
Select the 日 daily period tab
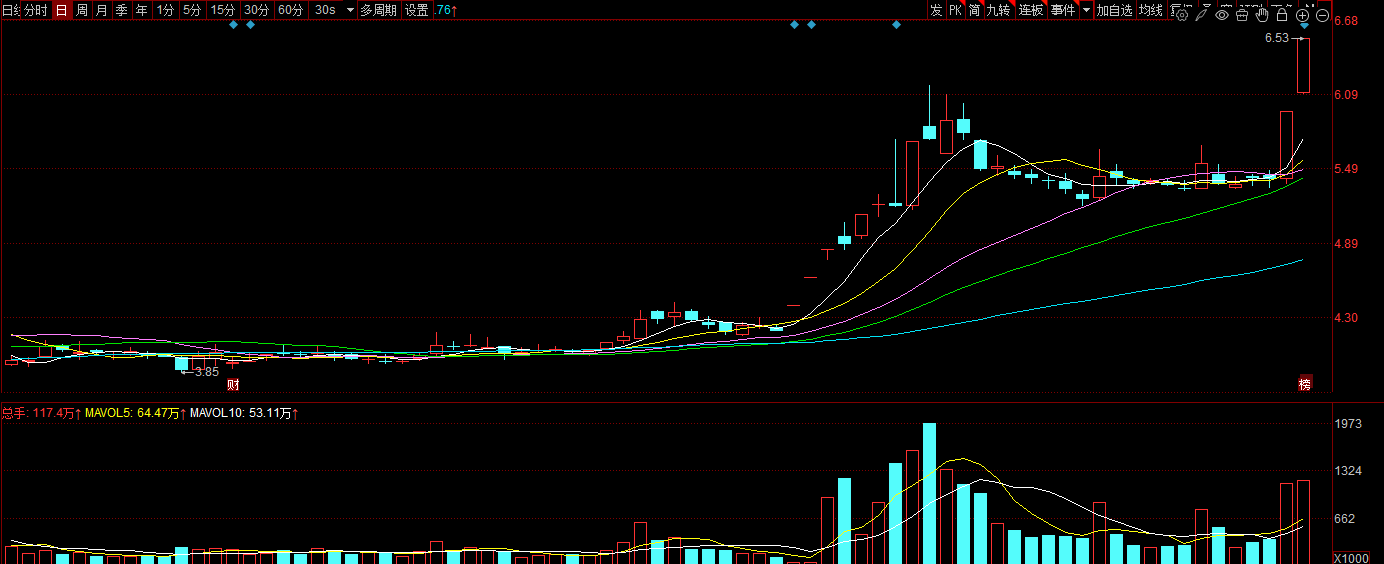click(x=61, y=10)
